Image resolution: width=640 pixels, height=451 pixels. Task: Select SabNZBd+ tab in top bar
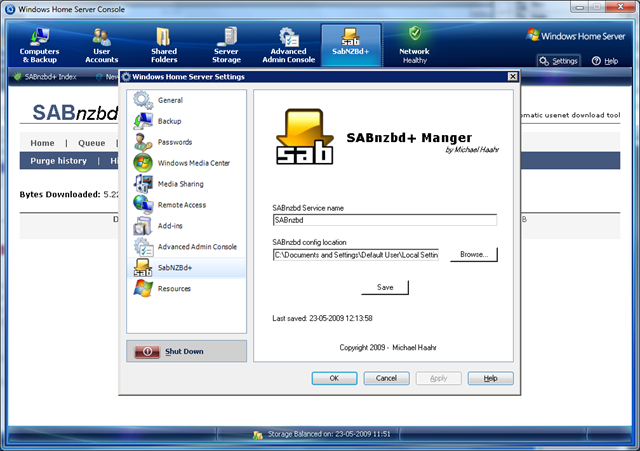coord(351,45)
